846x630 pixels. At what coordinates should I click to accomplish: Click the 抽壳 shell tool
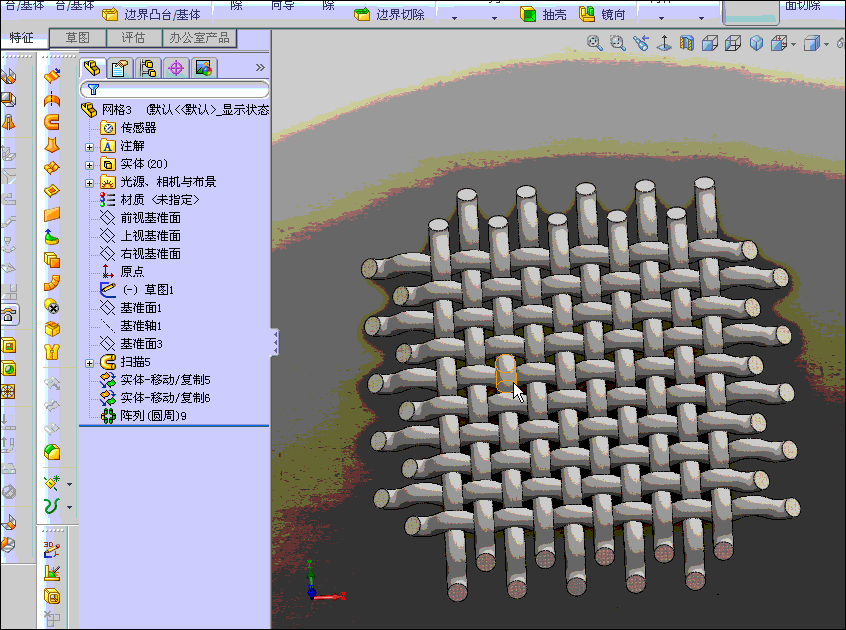[x=543, y=15]
